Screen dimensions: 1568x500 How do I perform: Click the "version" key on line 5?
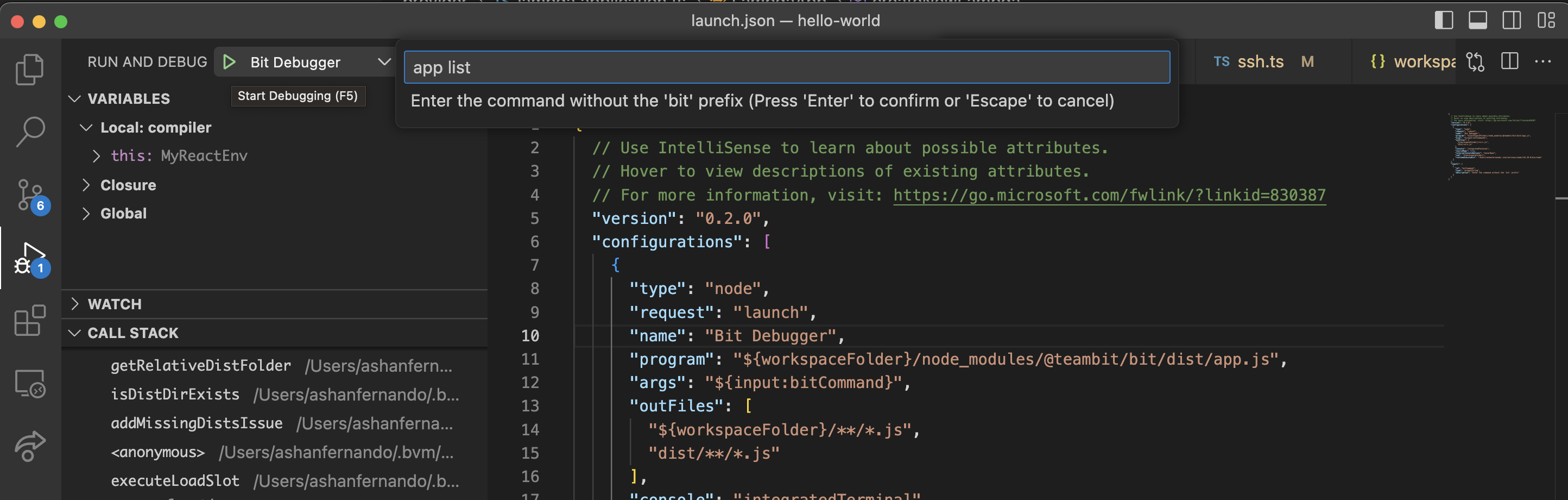click(634, 218)
